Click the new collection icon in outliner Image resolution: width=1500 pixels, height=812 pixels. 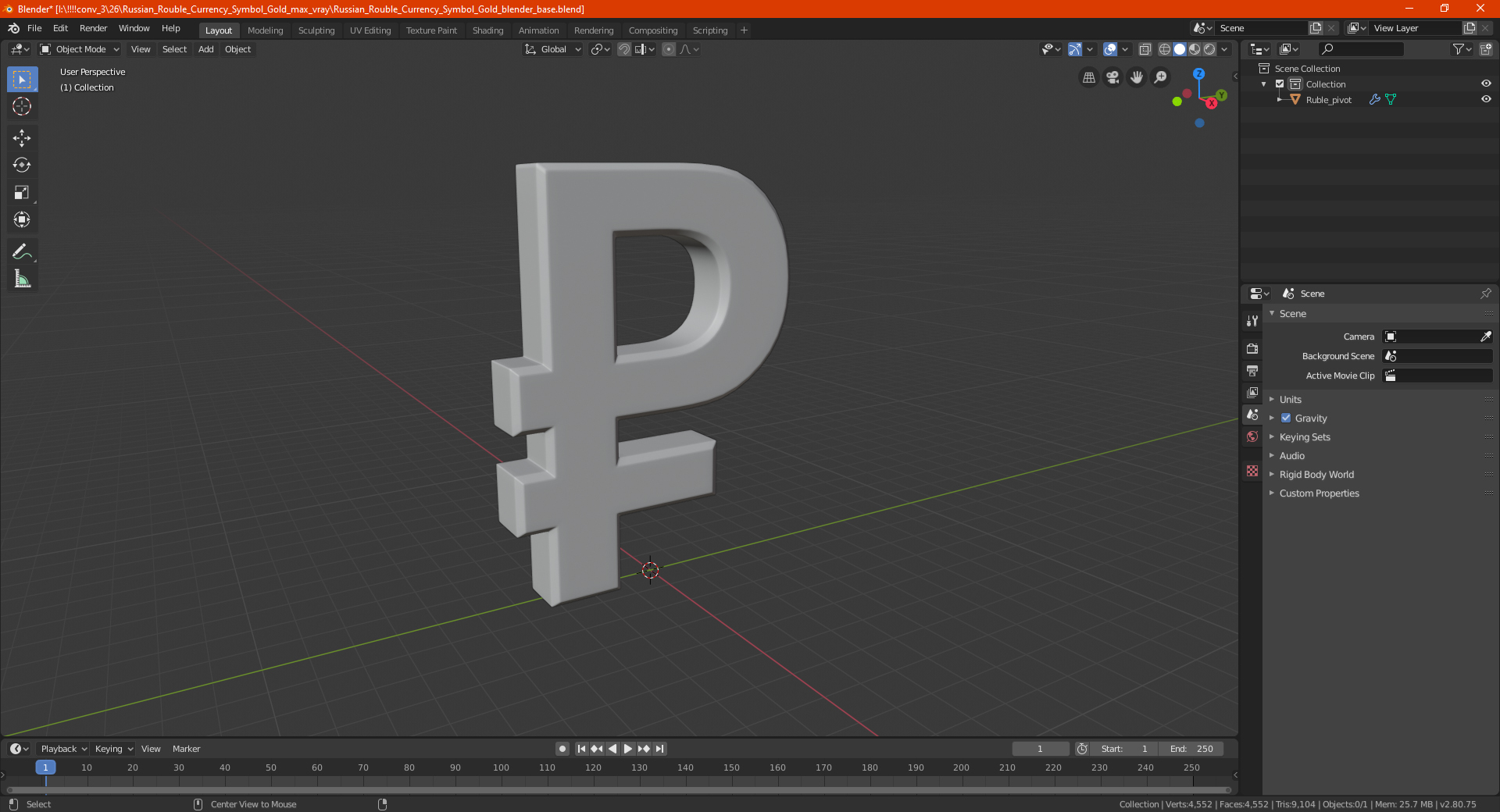pyautogui.click(x=1485, y=49)
